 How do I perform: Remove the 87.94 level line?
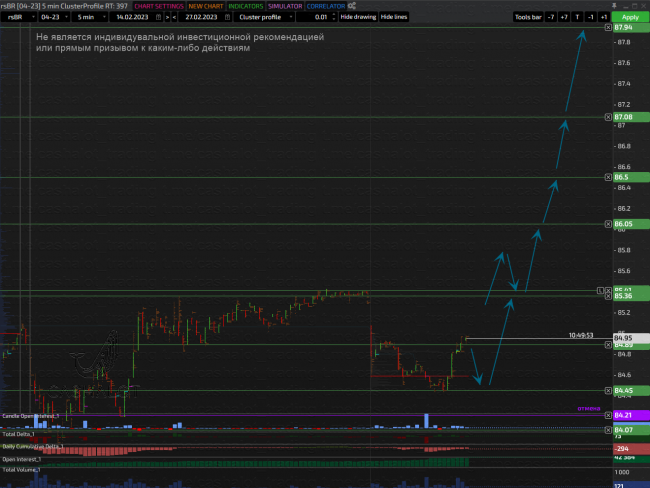[607, 28]
